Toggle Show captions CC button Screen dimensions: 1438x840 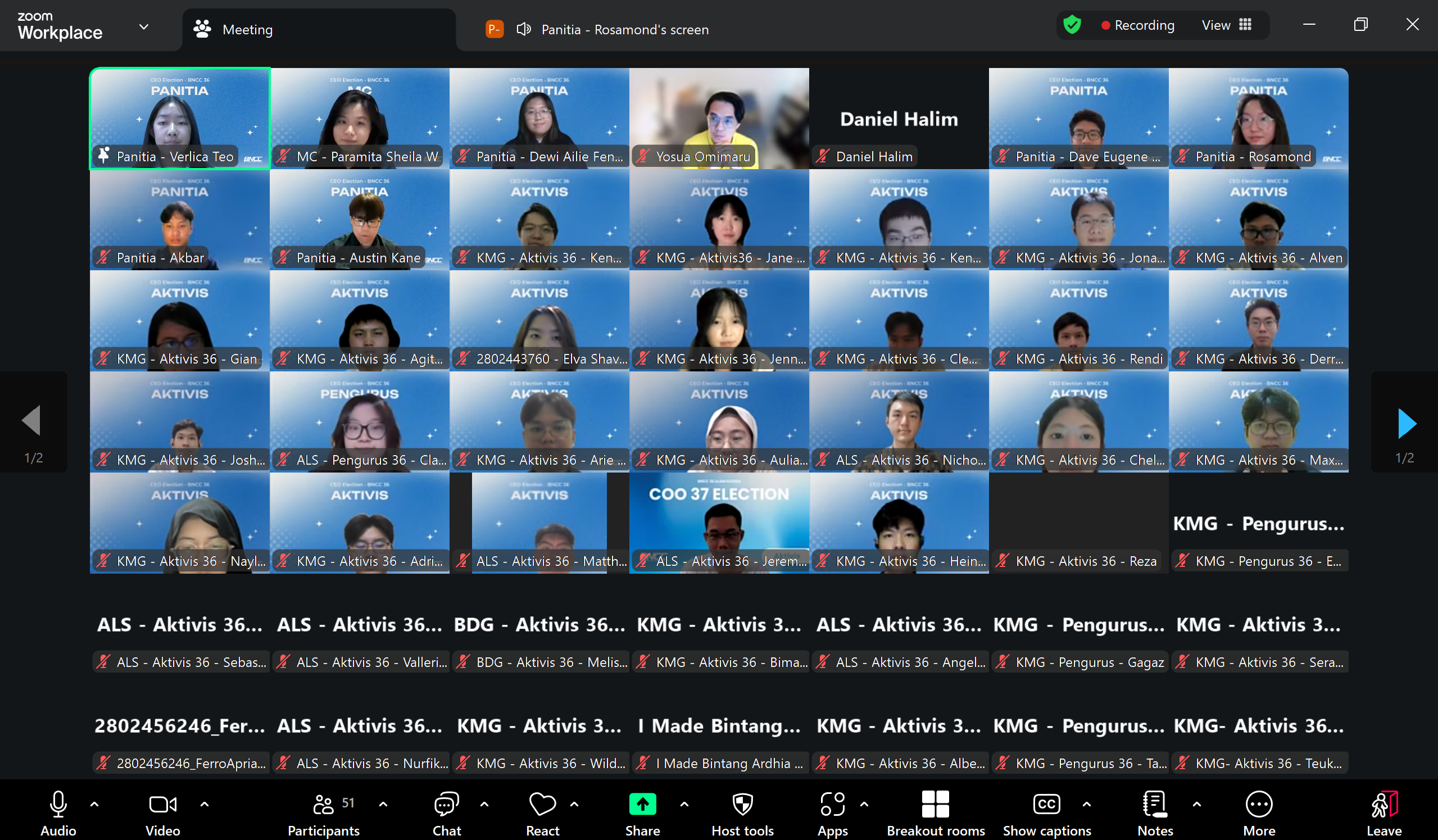(1046, 805)
